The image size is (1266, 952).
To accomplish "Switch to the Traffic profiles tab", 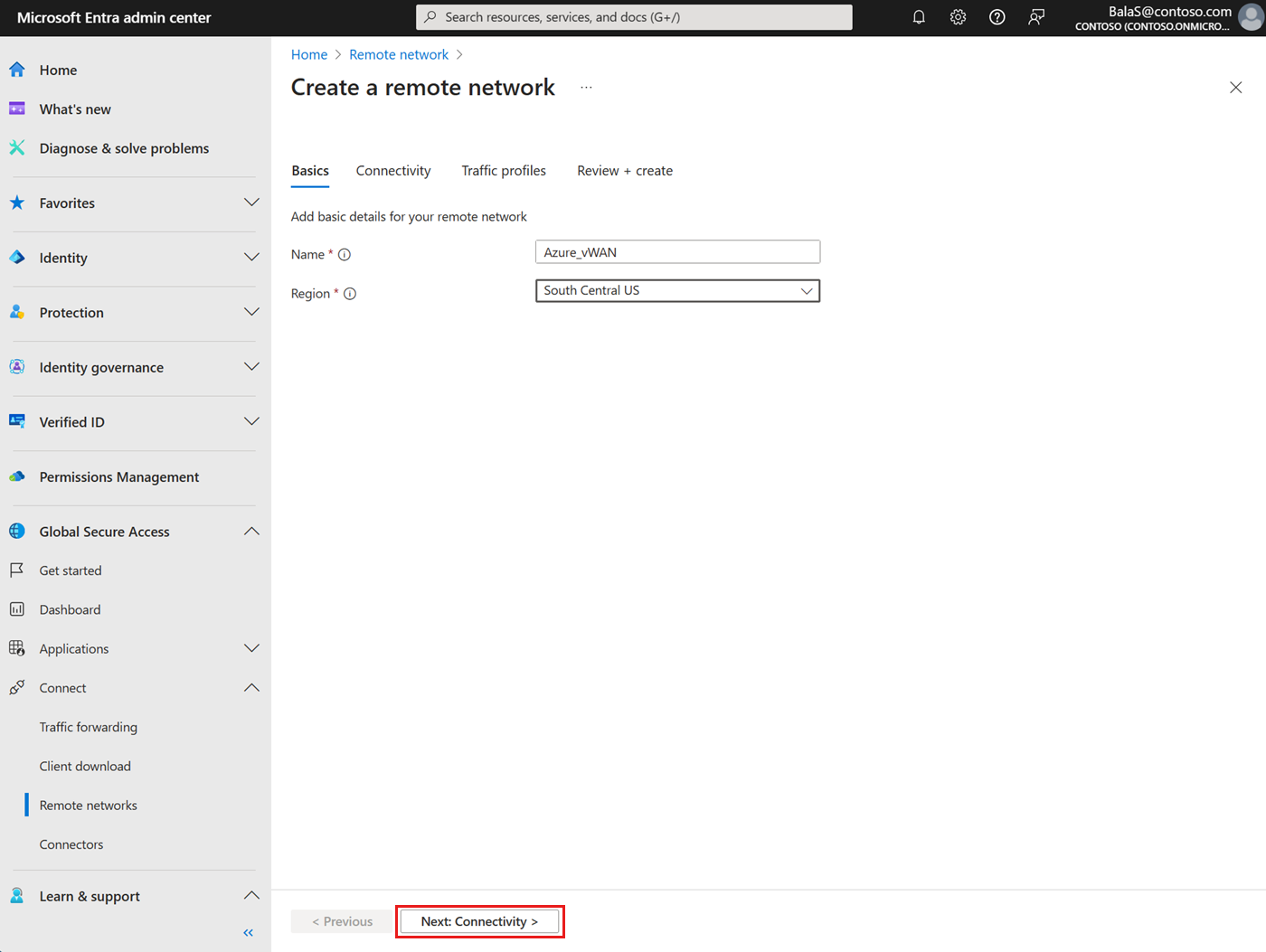I will (x=503, y=170).
